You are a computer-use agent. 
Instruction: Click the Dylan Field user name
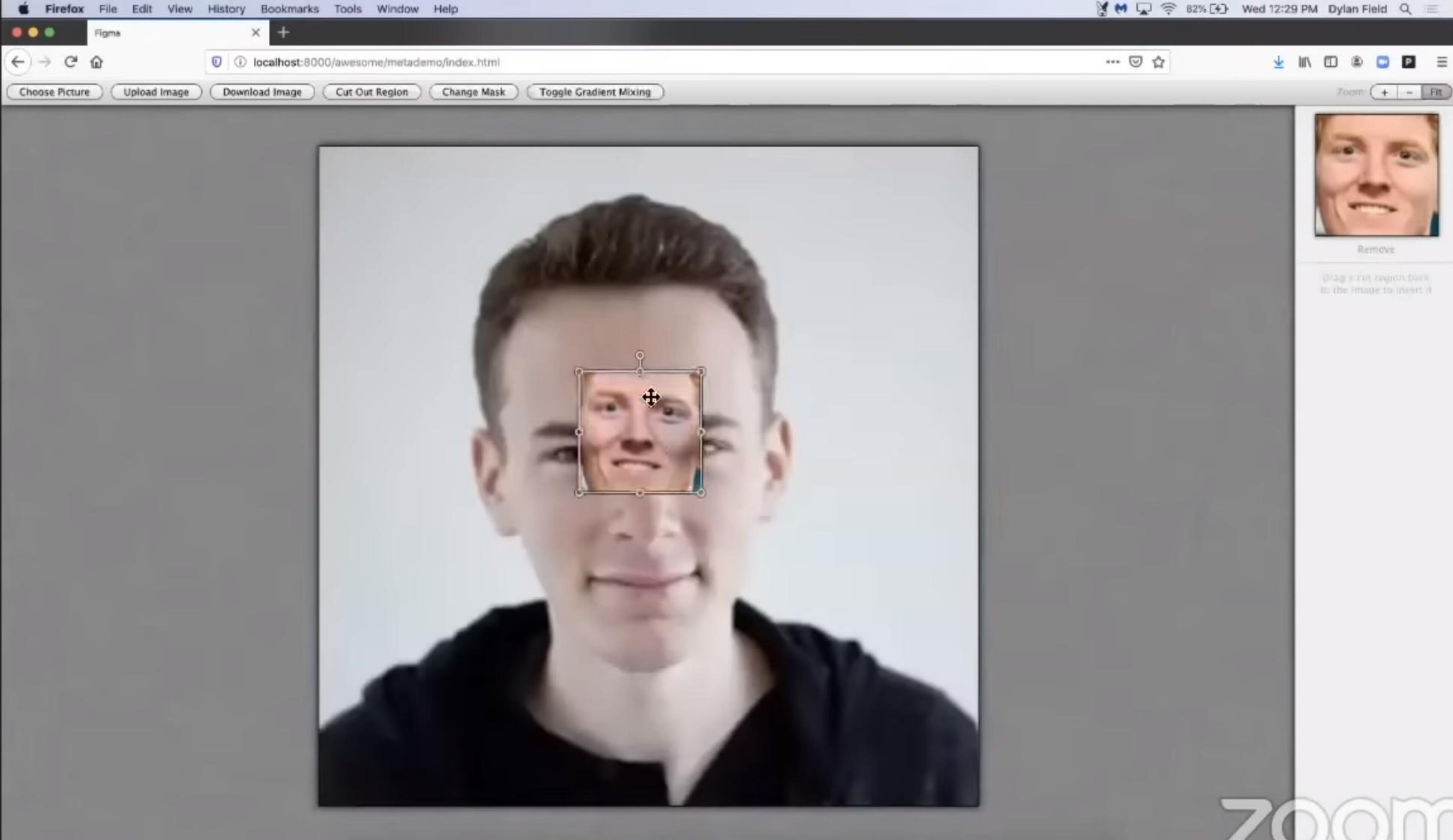point(1357,9)
